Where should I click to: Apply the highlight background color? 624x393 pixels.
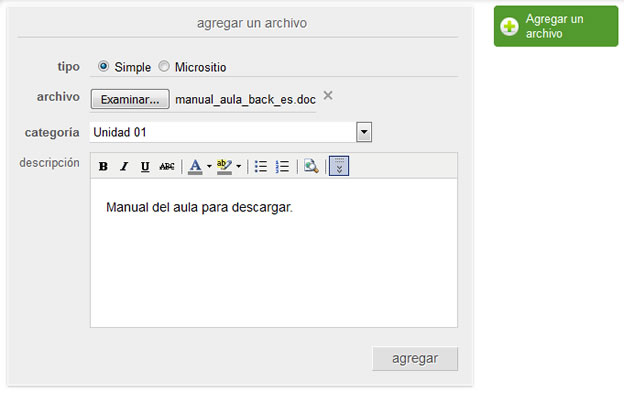point(224,166)
